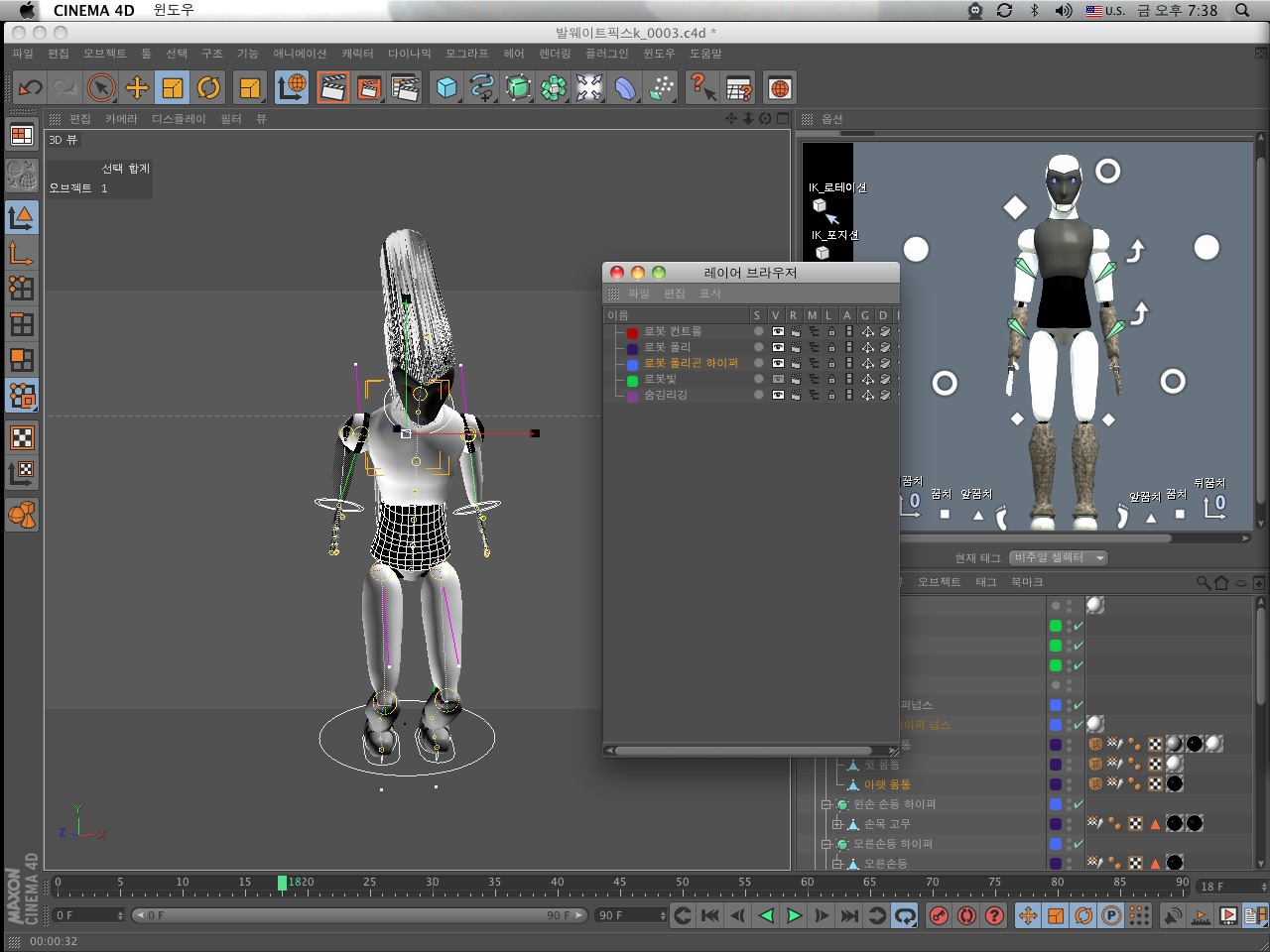Viewport: 1270px width, 952px height.
Task: Open the 파일 menu in main menu bar
Action: tap(23, 54)
